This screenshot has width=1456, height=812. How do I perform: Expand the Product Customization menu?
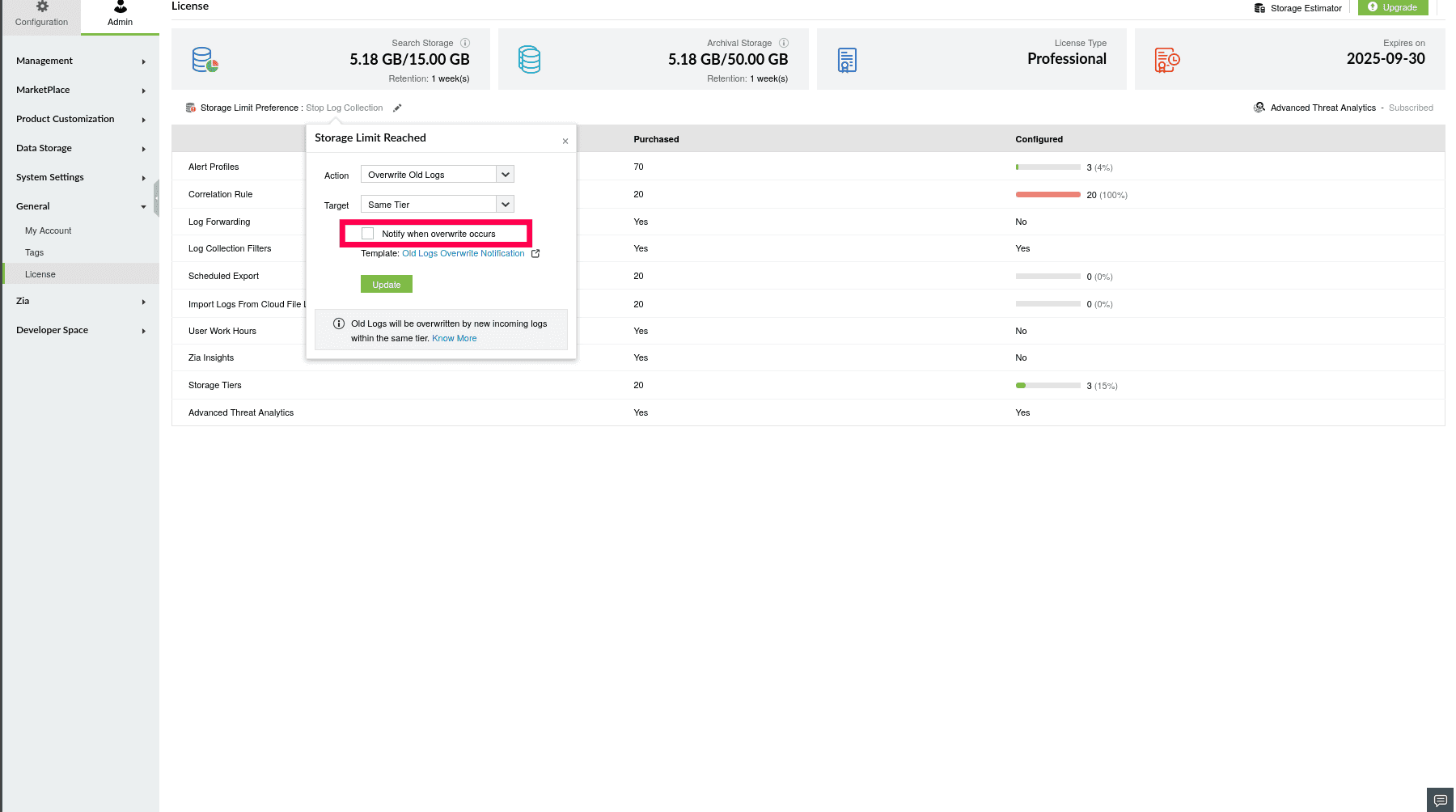tap(81, 119)
